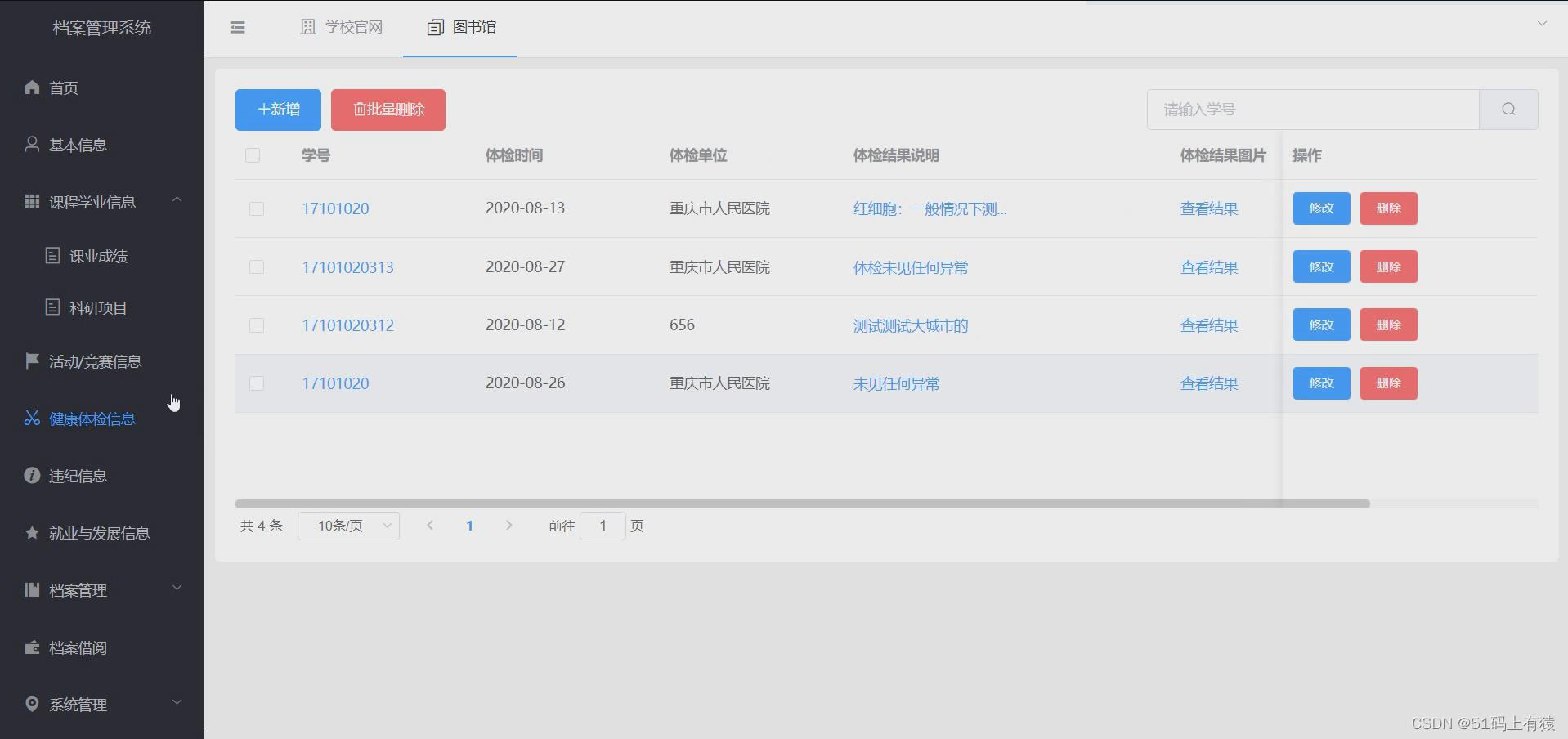Click the building icon on 学校官网 tab
Screen dimensions: 1568x739
[307, 27]
